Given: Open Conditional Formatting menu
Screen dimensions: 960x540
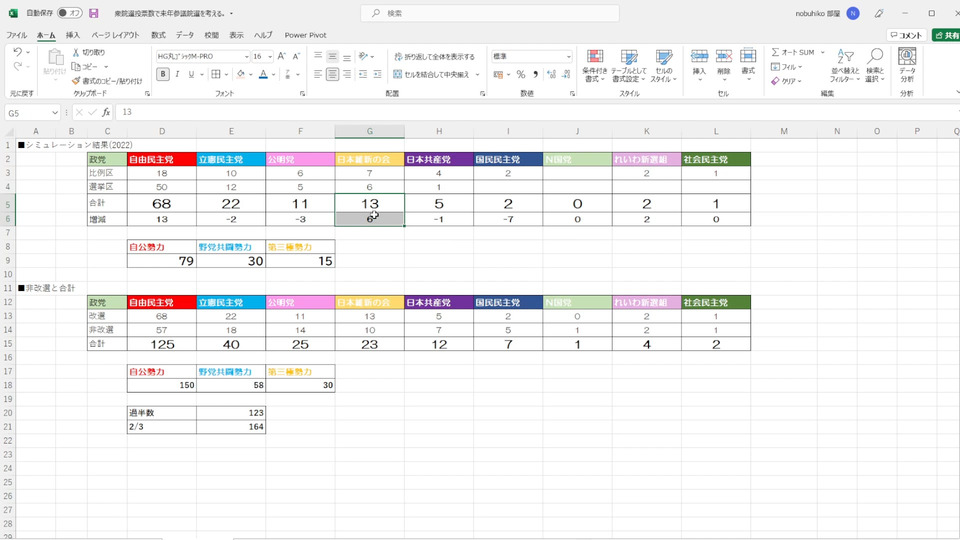Looking at the screenshot, I should [594, 66].
